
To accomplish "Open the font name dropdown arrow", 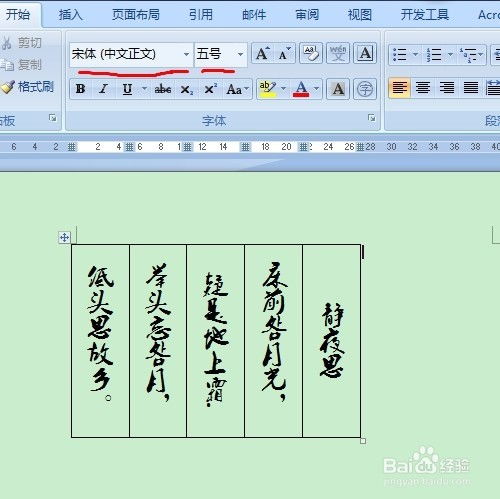I will (x=186, y=54).
